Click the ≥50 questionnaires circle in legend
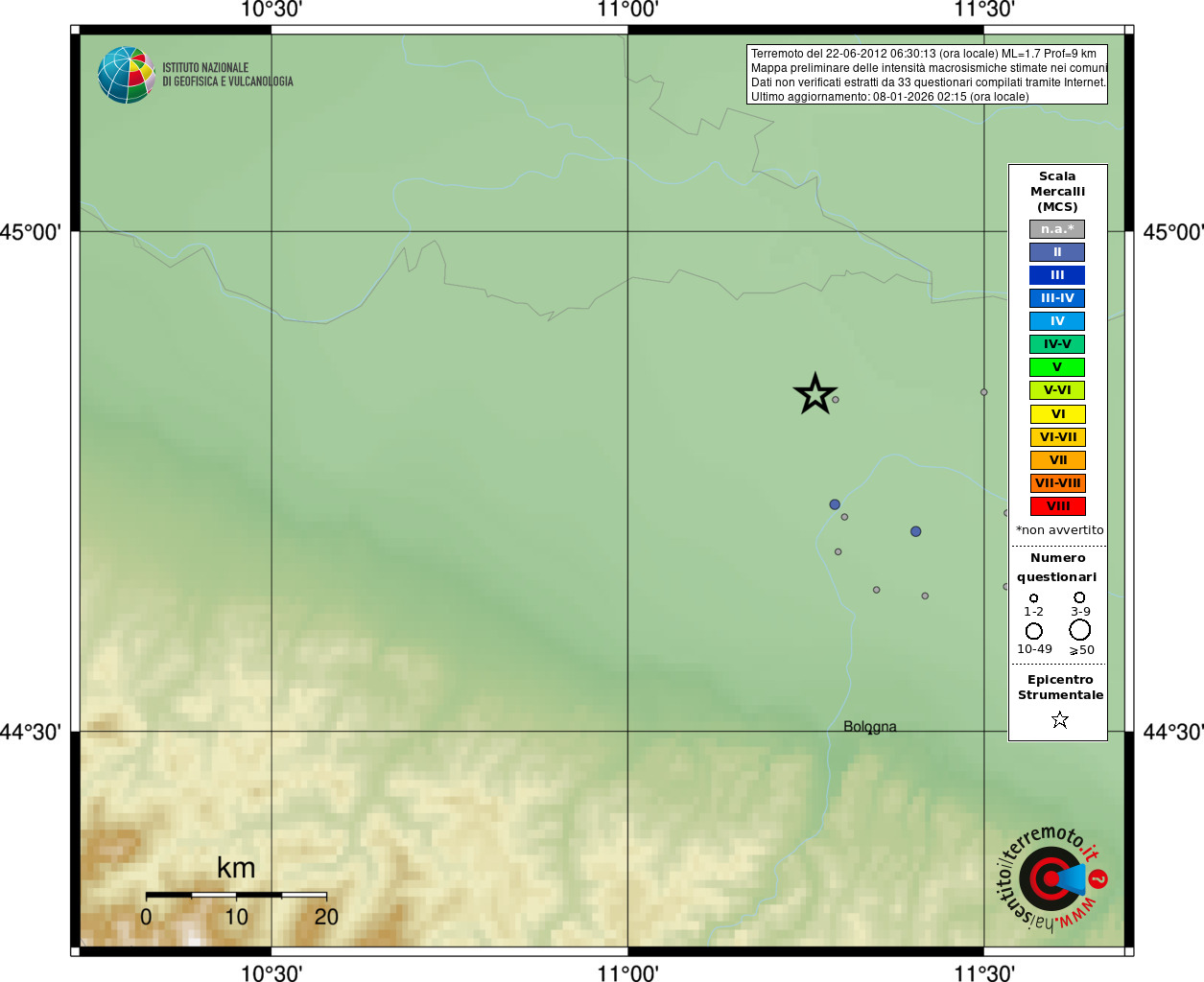Viewport: 1204px width, 982px height. click(1080, 630)
